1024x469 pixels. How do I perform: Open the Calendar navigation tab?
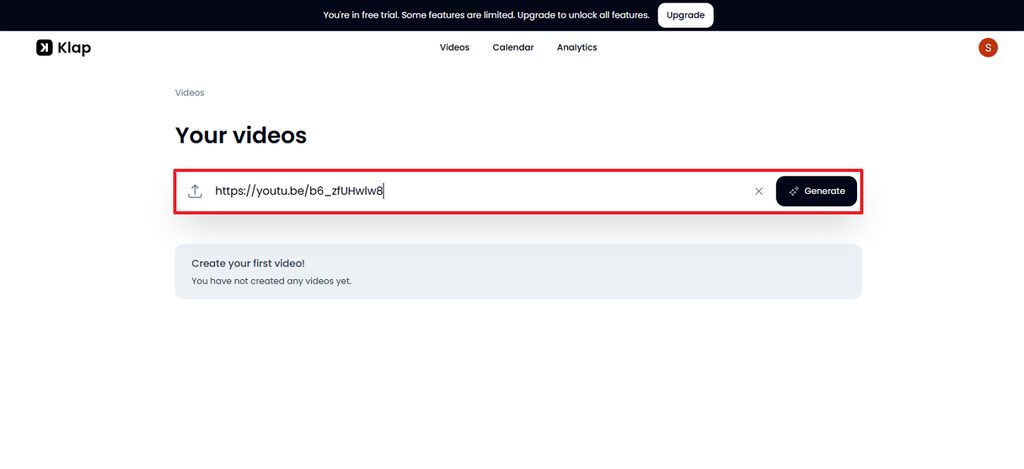[x=513, y=48]
